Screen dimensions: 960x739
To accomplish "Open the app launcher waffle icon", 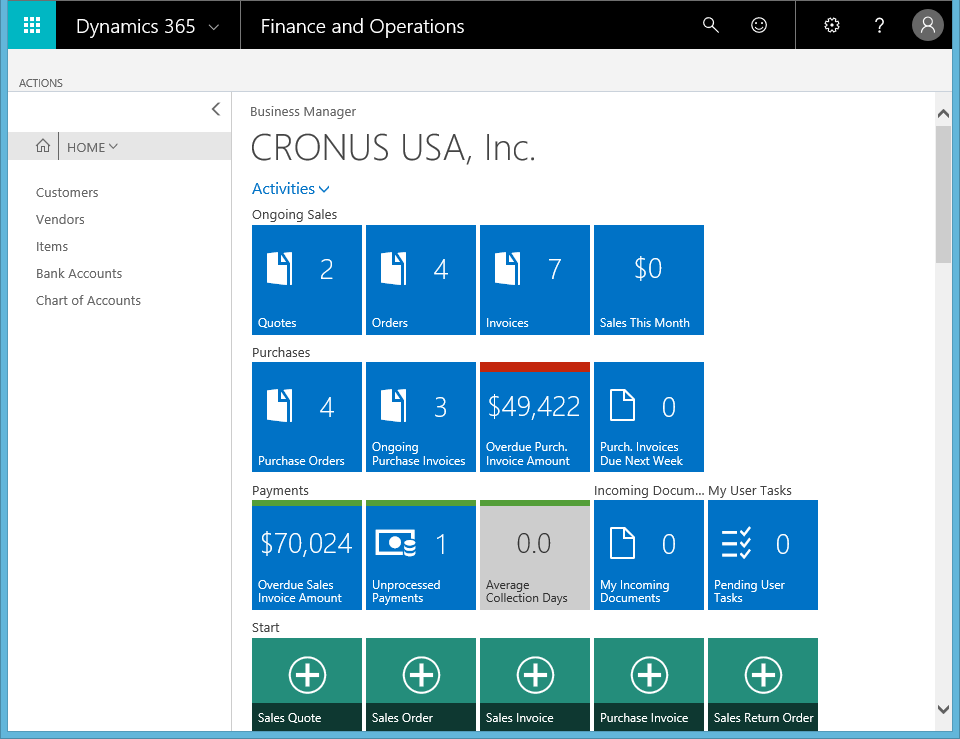I will tap(32, 26).
